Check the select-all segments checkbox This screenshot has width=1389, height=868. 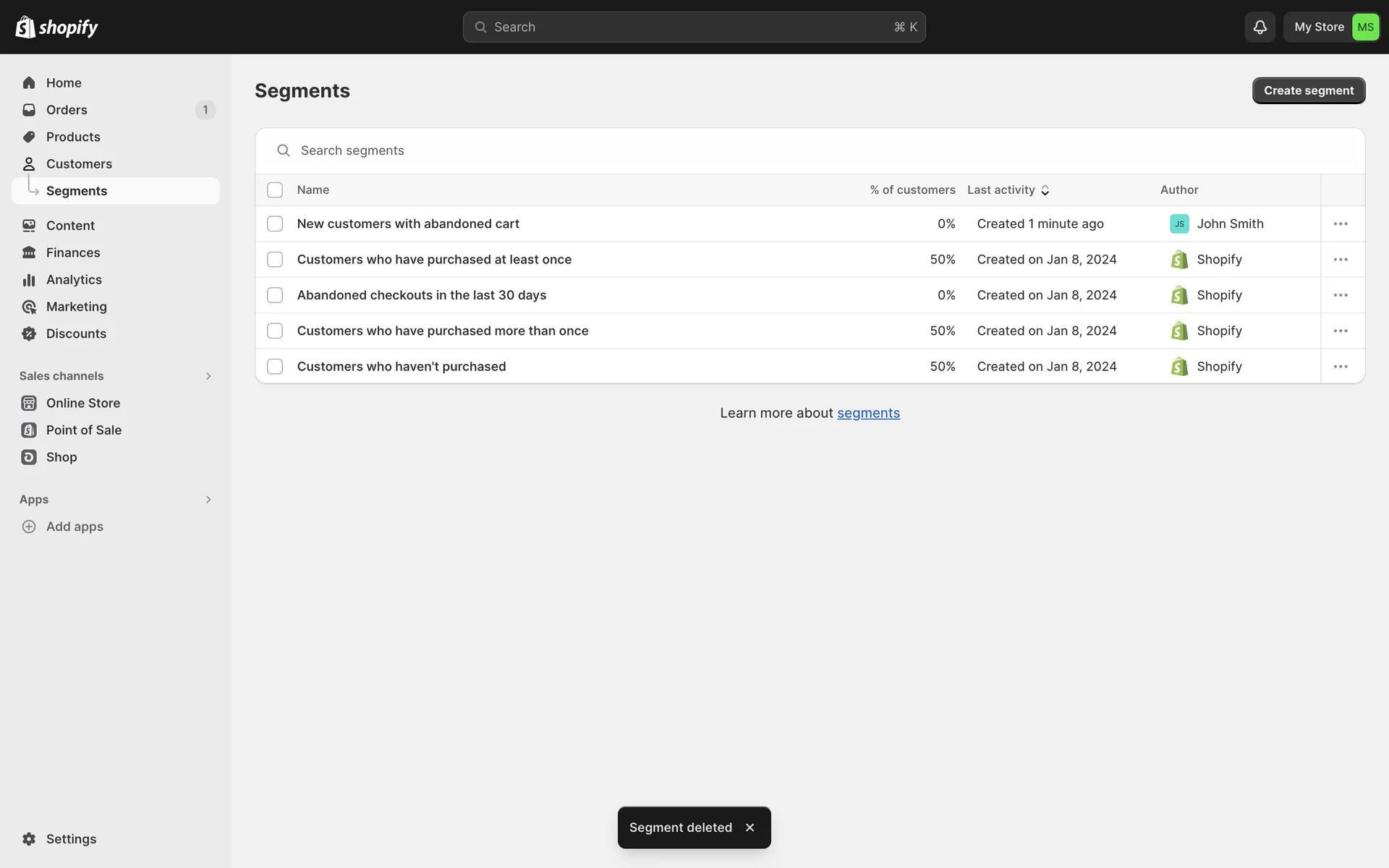(x=275, y=190)
